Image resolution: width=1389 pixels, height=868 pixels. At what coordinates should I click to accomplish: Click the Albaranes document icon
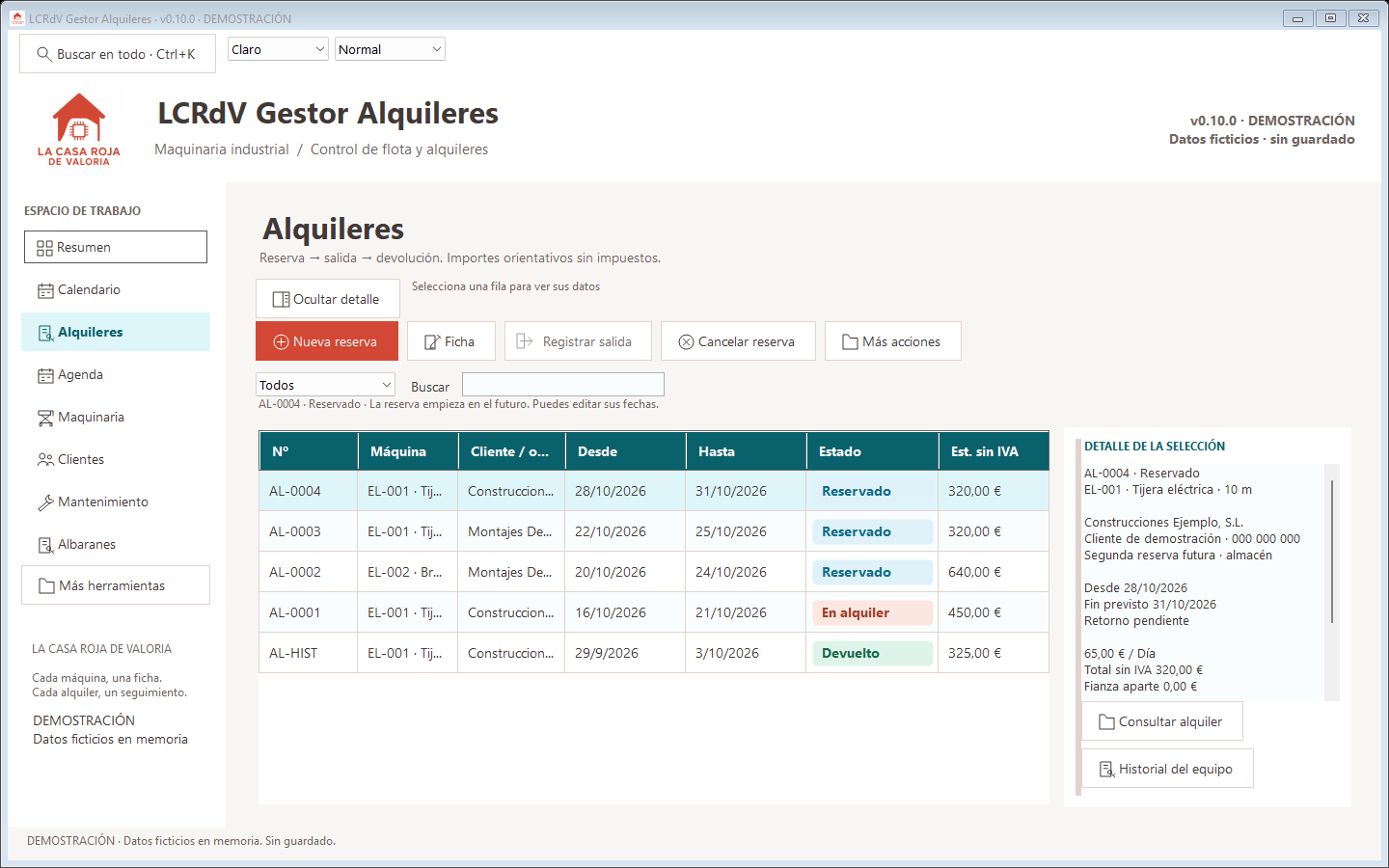coord(45,545)
